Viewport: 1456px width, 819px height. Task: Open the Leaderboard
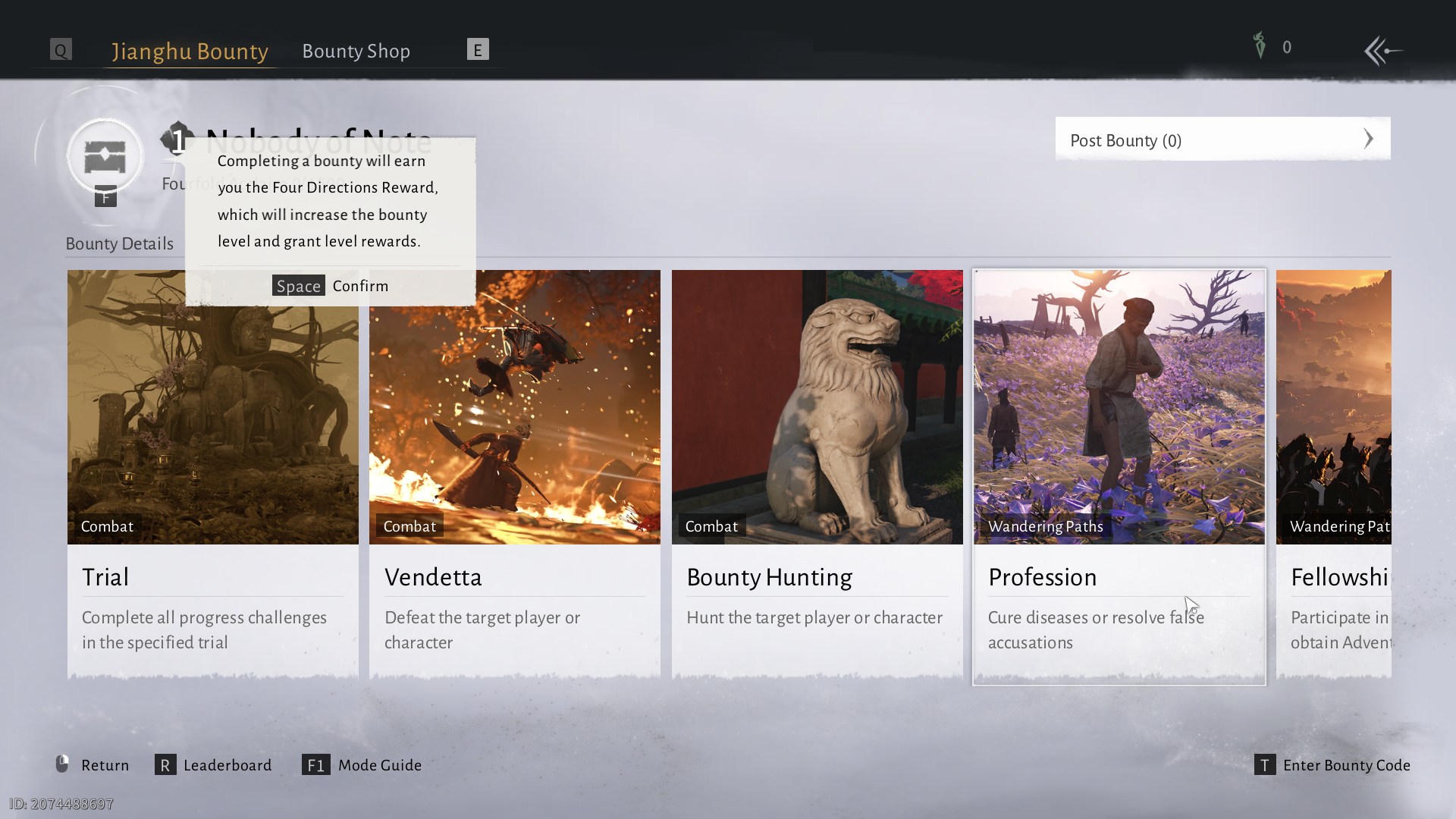(227, 764)
